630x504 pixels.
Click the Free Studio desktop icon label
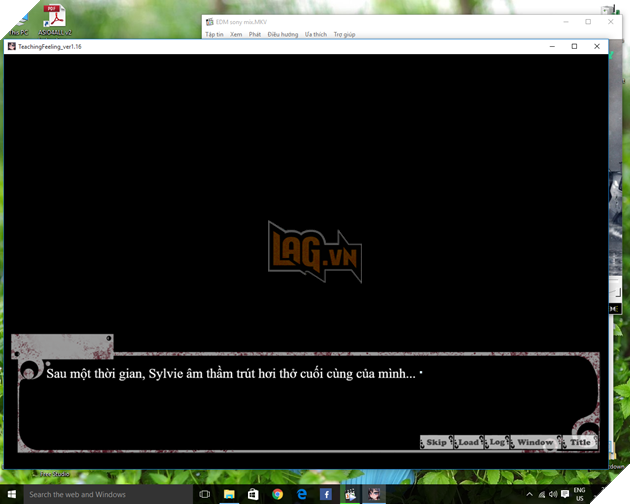coord(55,474)
